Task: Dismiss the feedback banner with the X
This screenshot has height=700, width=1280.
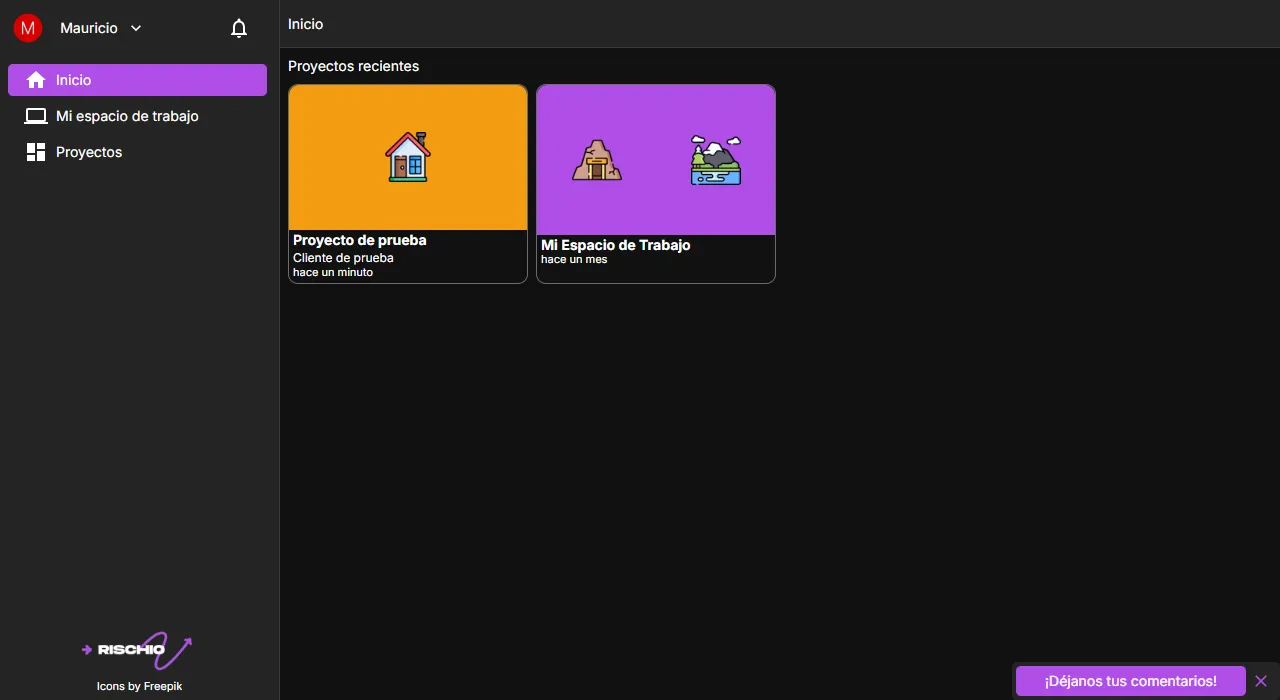Action: click(1261, 681)
